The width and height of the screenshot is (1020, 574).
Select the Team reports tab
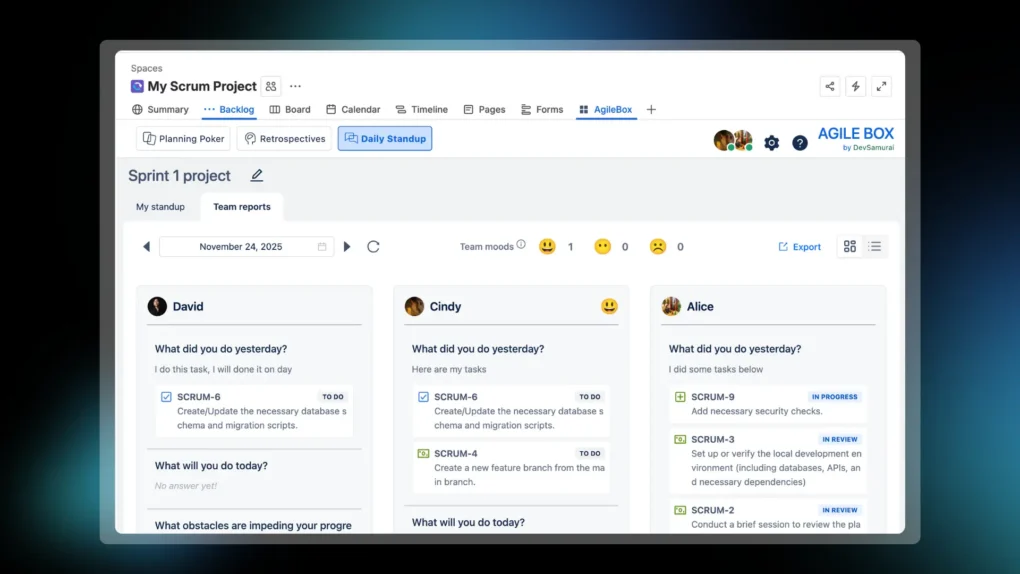pos(242,207)
